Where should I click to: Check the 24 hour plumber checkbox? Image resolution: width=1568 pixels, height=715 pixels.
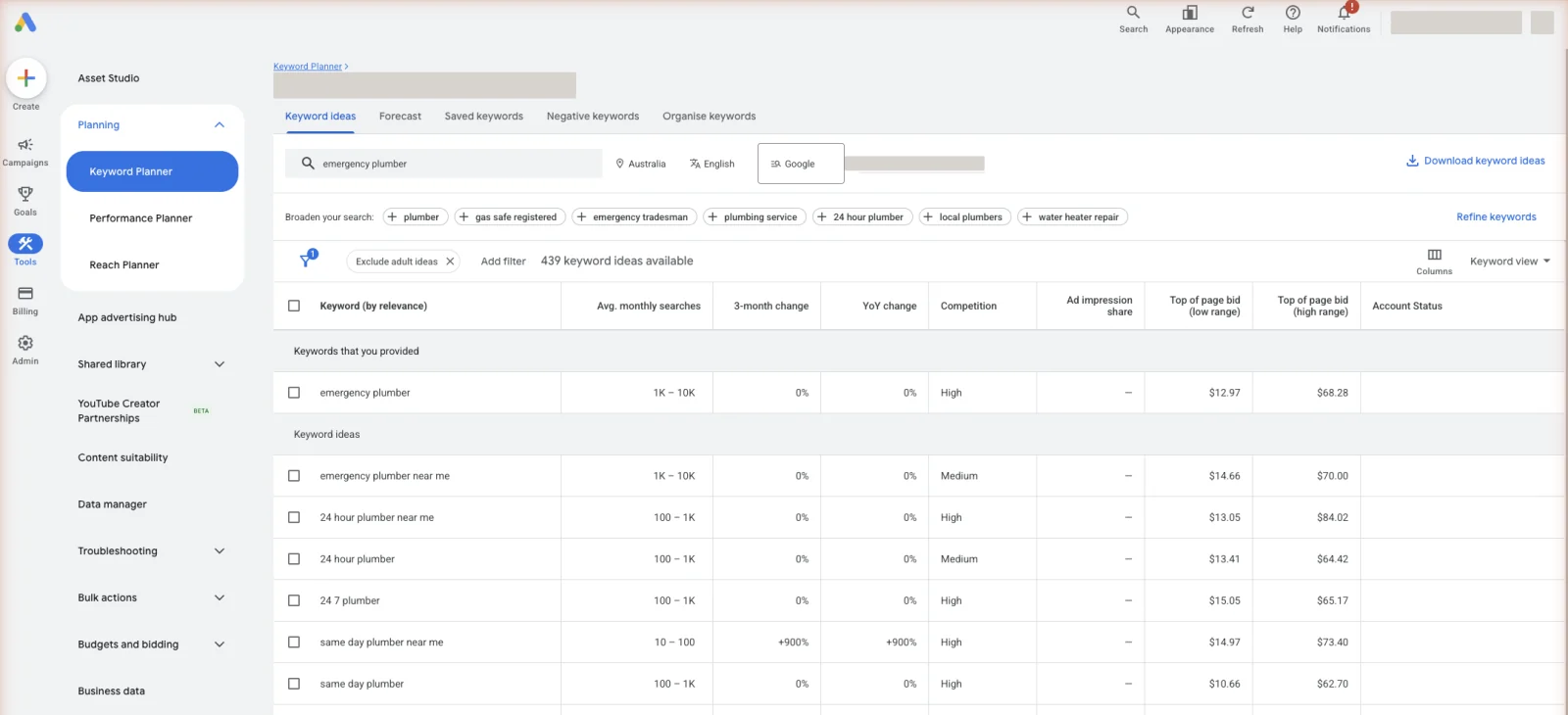(294, 559)
